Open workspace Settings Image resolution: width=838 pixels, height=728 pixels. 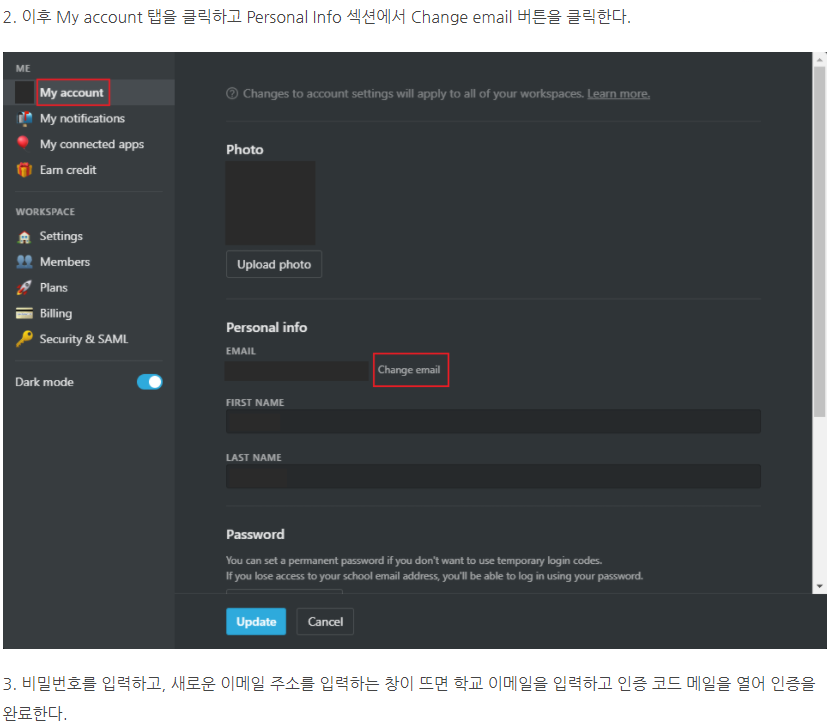61,236
